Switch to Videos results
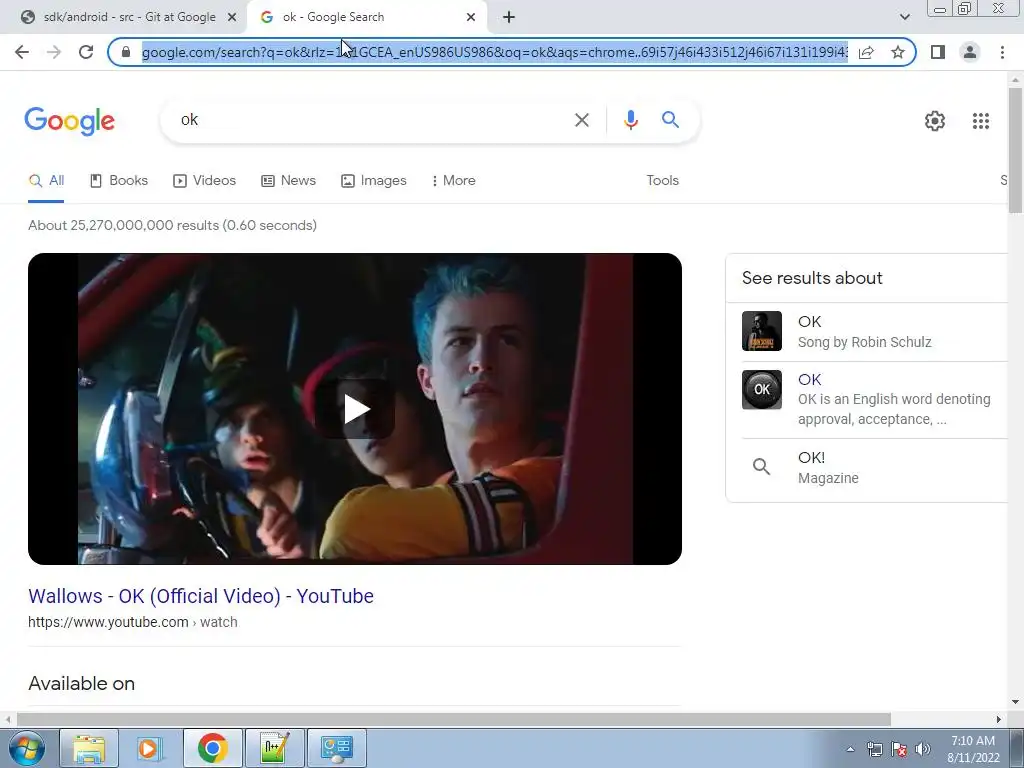 tap(204, 181)
